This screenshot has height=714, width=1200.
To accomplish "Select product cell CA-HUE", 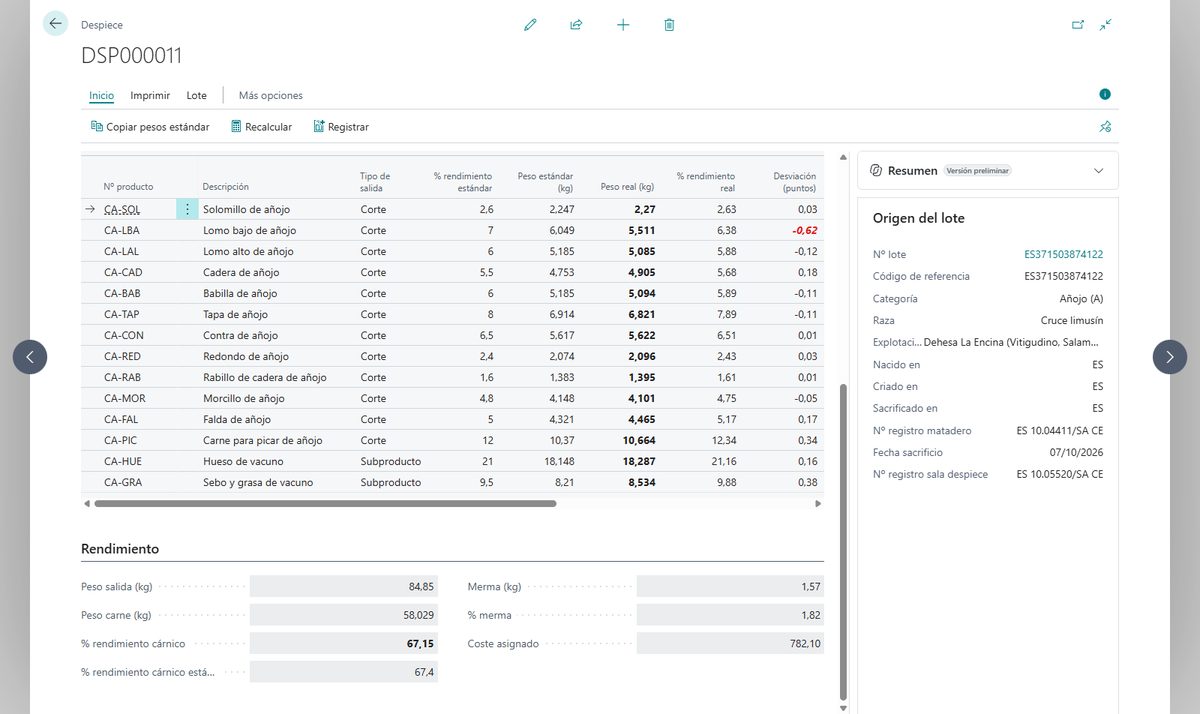I will click(x=123, y=462).
